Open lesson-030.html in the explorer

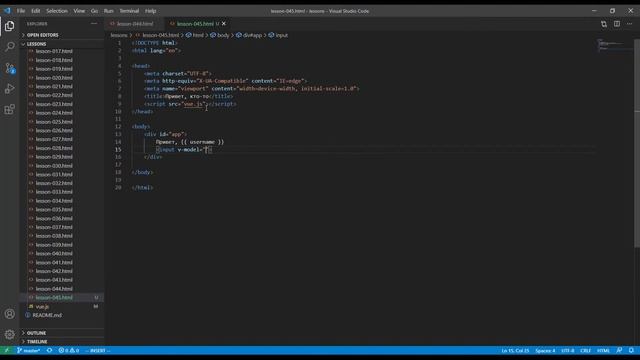point(54,166)
